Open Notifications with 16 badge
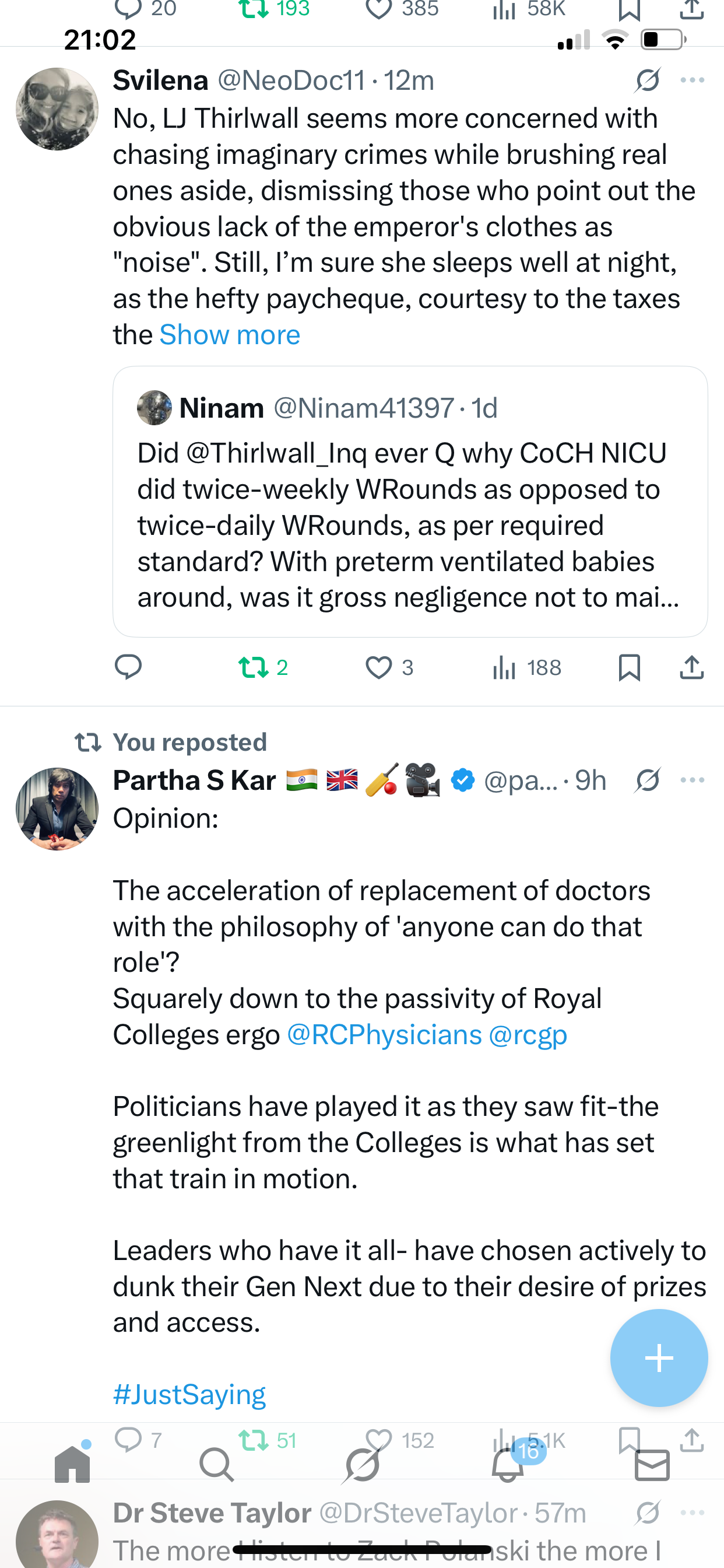Viewport: 724px width, 1568px height. click(x=507, y=1465)
